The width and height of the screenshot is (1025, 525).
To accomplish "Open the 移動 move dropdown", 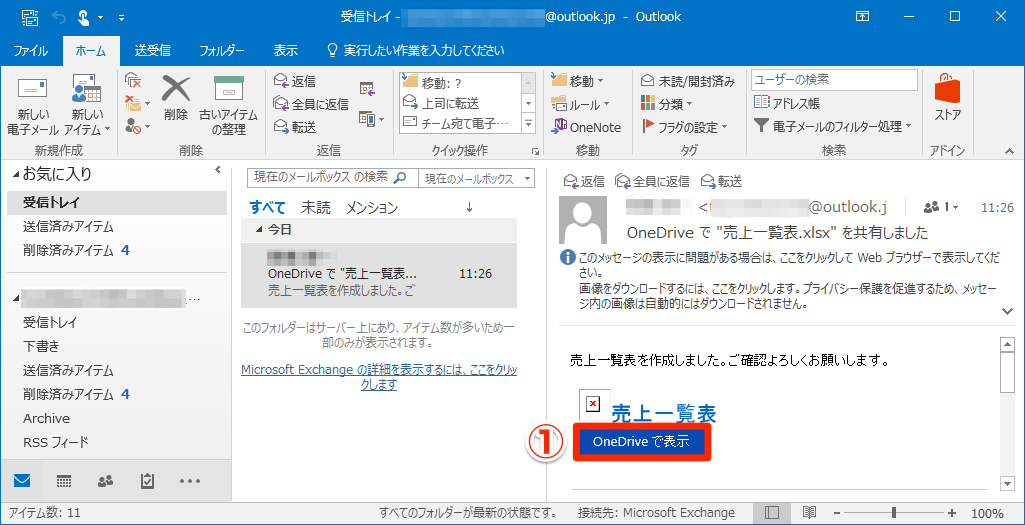I will [x=578, y=81].
